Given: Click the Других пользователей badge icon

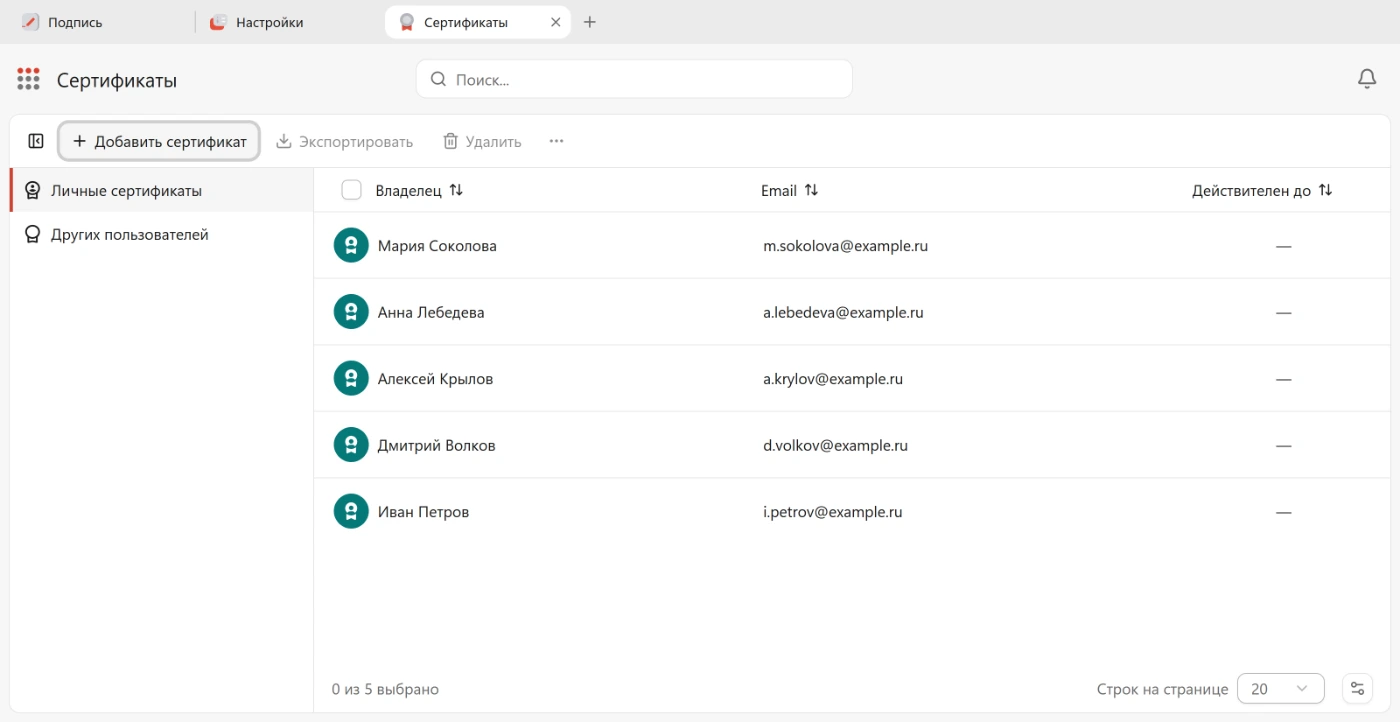Looking at the screenshot, I should tap(32, 235).
